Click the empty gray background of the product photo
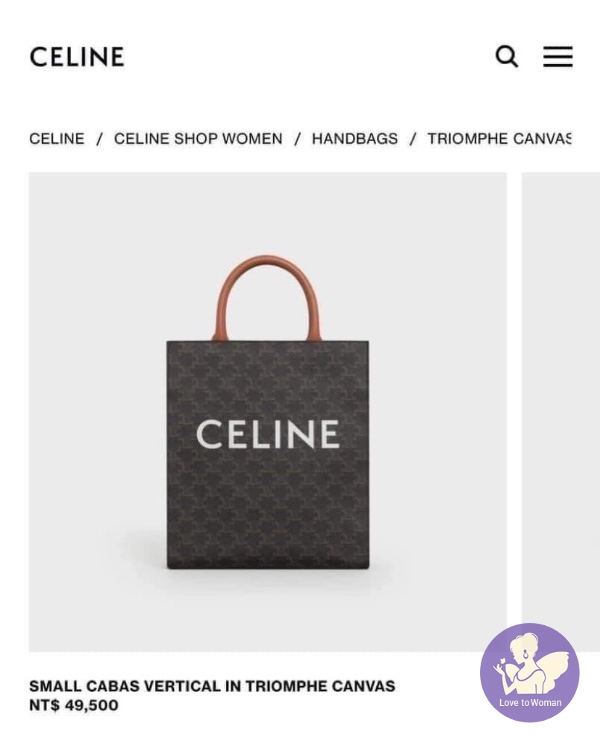600x750 pixels. click(x=96, y=287)
